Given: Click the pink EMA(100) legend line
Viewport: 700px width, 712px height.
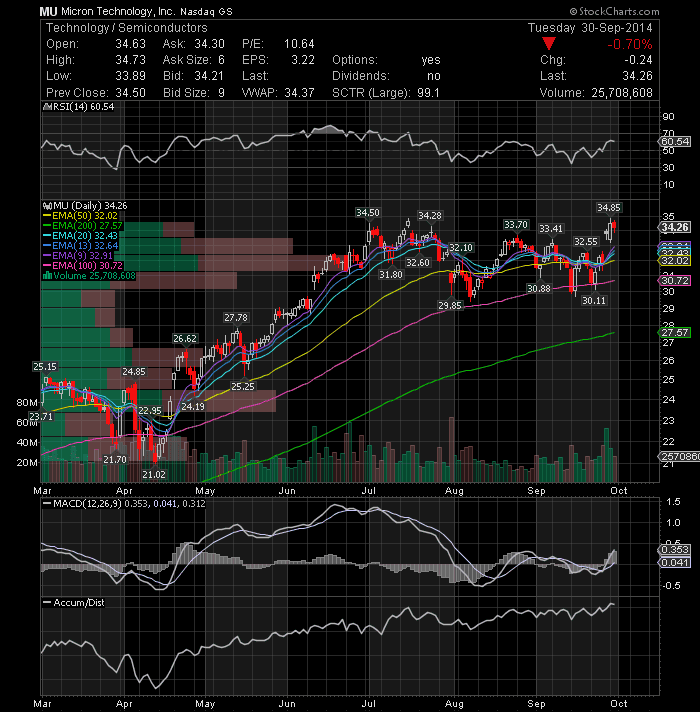Looking at the screenshot, I should pyautogui.click(x=47, y=266).
